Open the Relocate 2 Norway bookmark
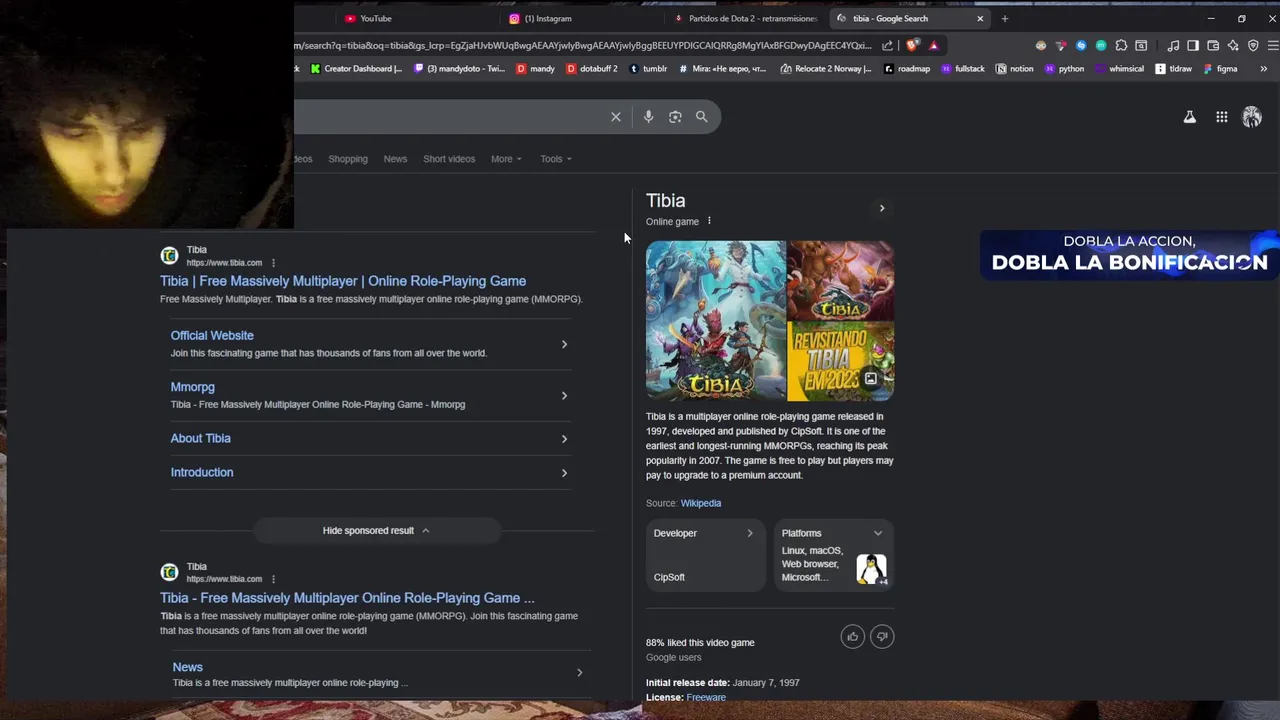 pyautogui.click(x=826, y=69)
